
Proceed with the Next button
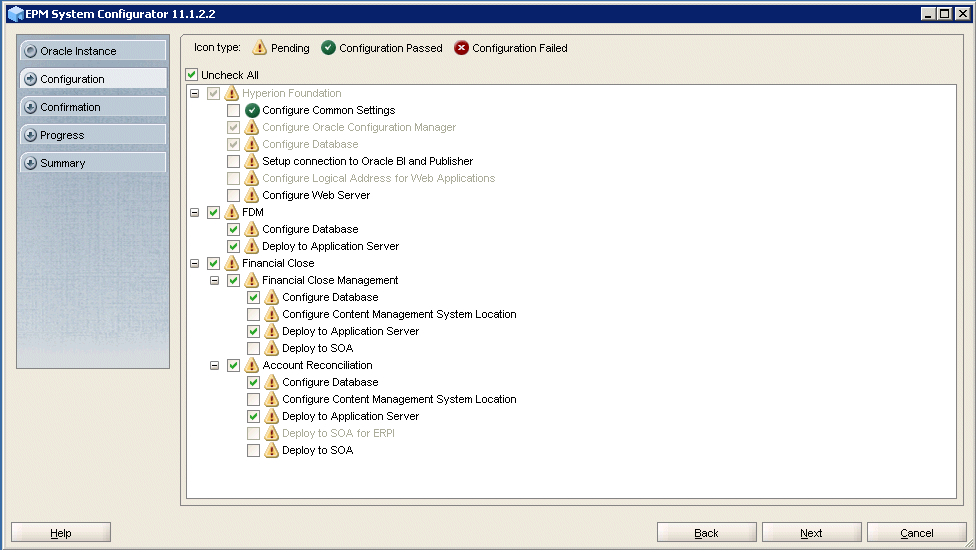pos(812,533)
